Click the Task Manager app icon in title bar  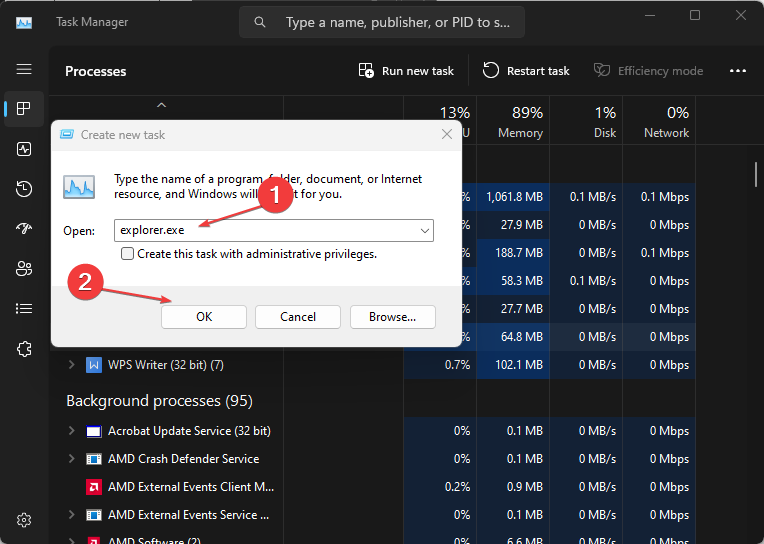tap(24, 22)
